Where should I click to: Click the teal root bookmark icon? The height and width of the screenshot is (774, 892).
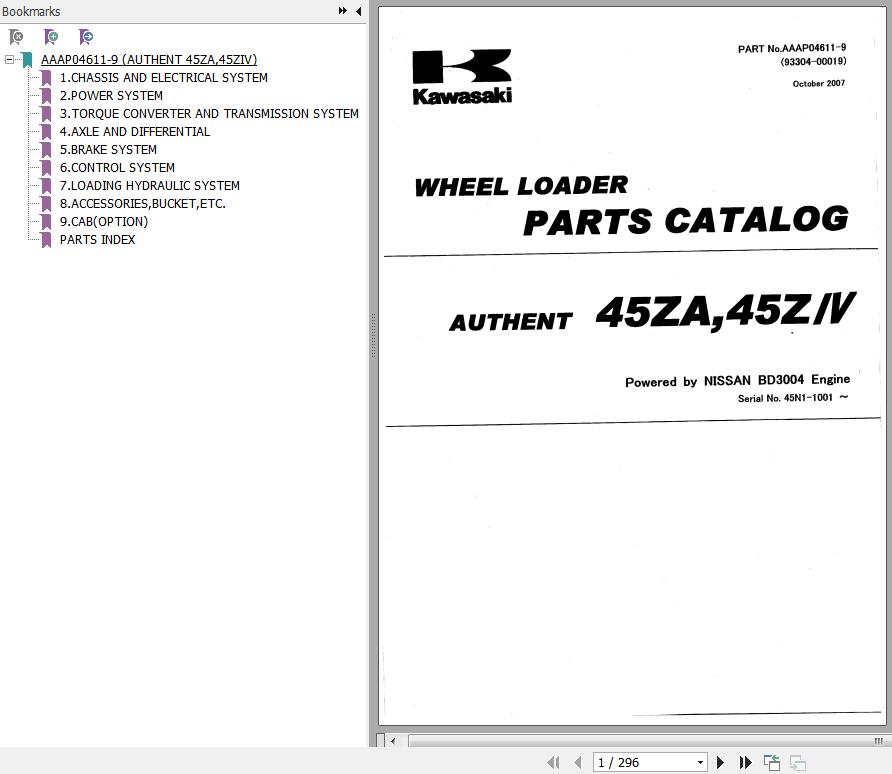pyautogui.click(x=27, y=60)
